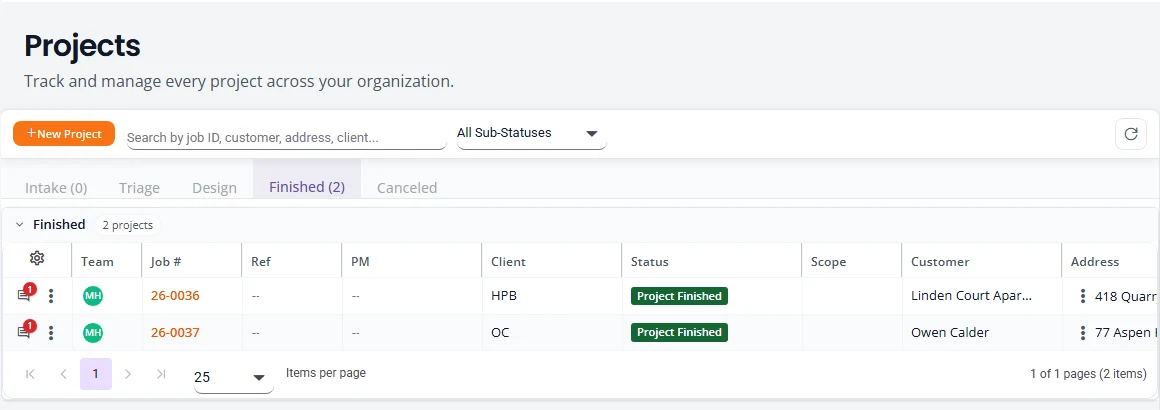This screenshot has width=1160, height=410.
Task: Click MH team avatar in 26-0036 row
Action: point(93,296)
